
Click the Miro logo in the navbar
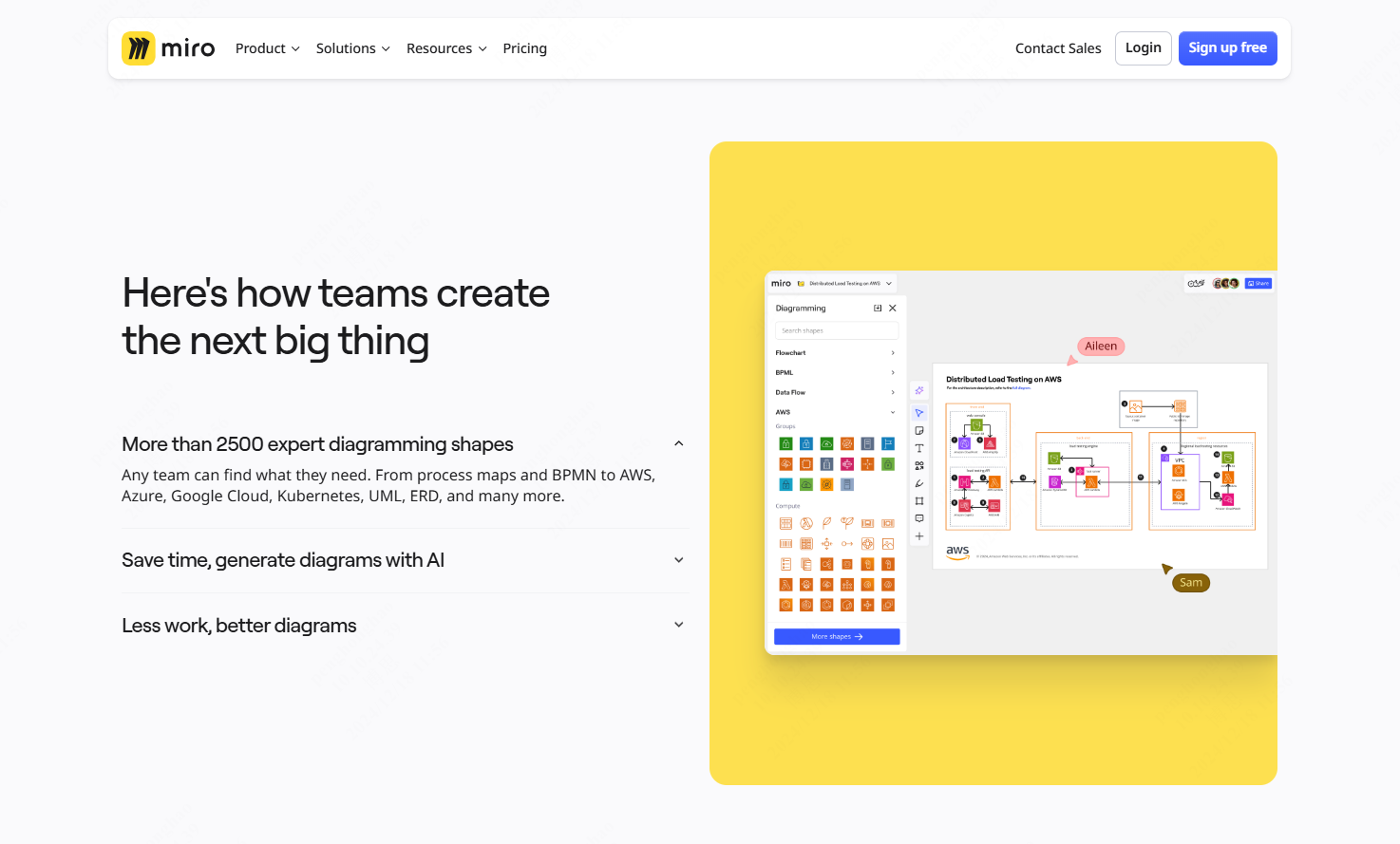pyautogui.click(x=168, y=48)
